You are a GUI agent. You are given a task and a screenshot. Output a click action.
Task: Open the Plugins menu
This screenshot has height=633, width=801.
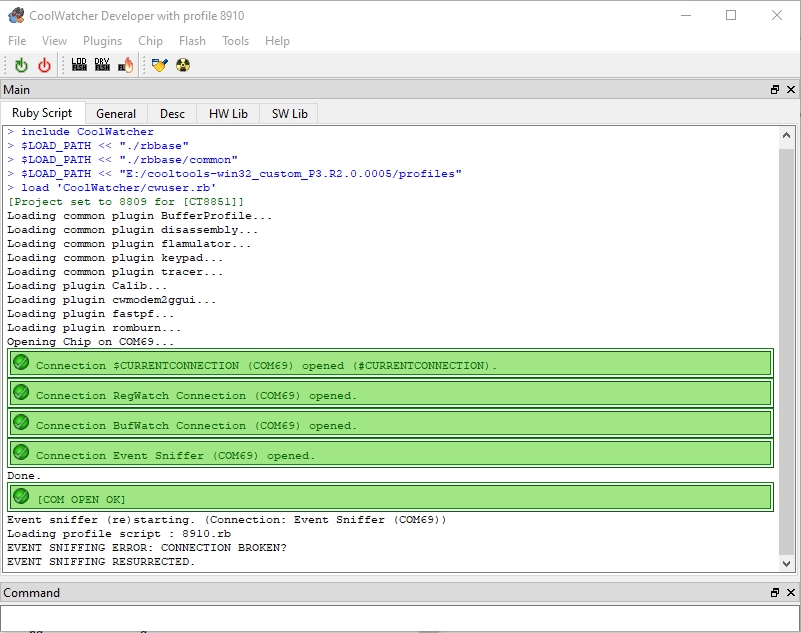pos(102,41)
